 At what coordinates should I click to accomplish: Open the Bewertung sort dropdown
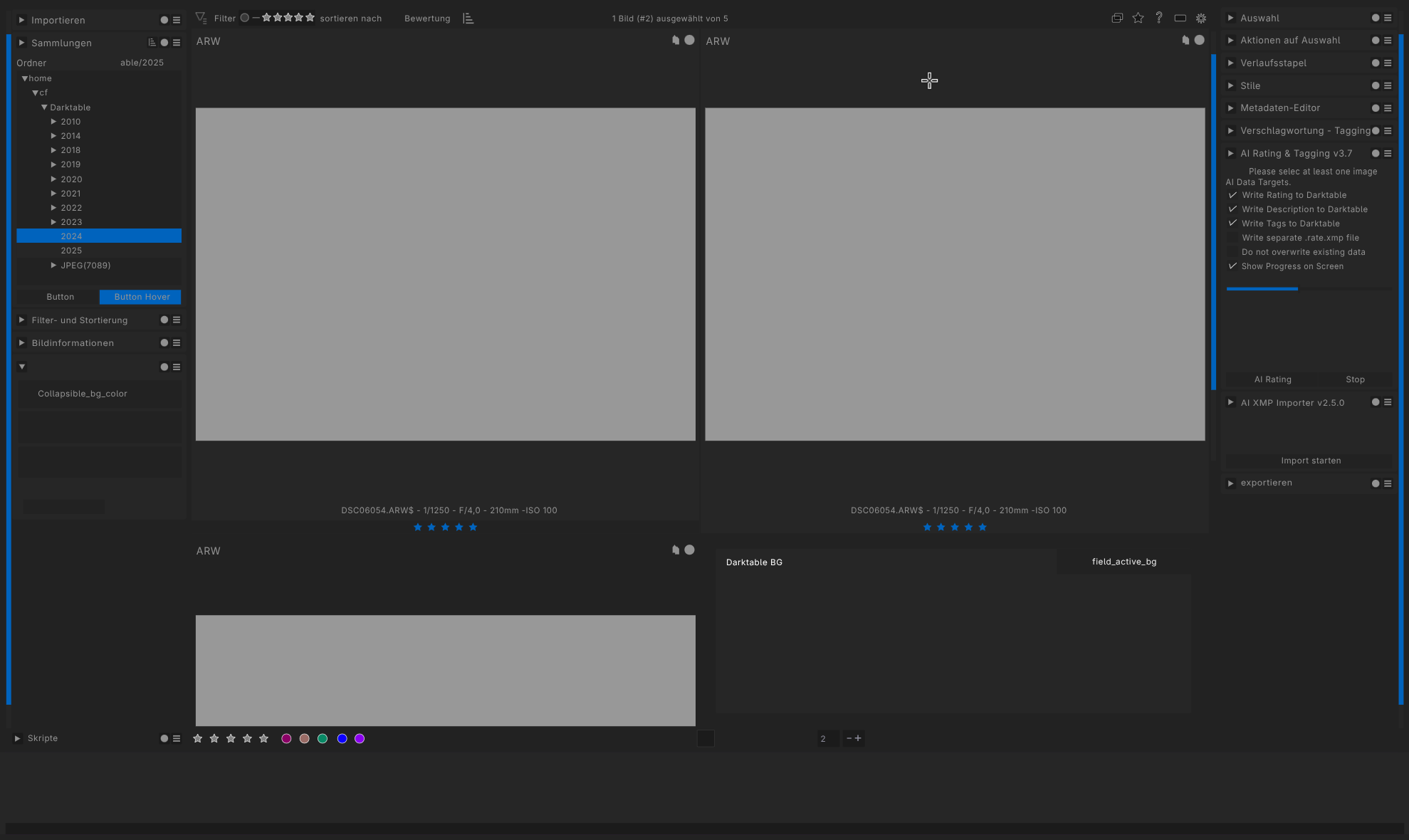coord(427,19)
